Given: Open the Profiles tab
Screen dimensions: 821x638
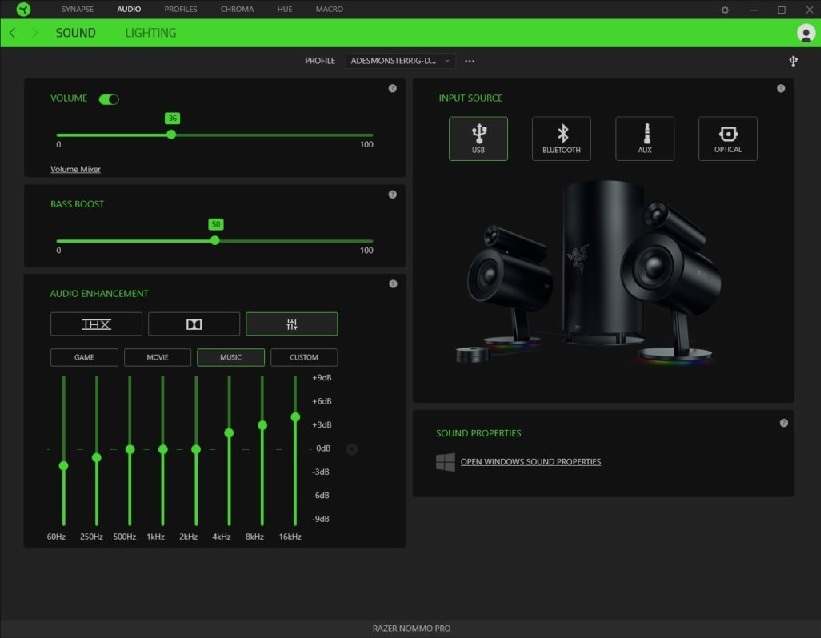Looking at the screenshot, I should (181, 9).
